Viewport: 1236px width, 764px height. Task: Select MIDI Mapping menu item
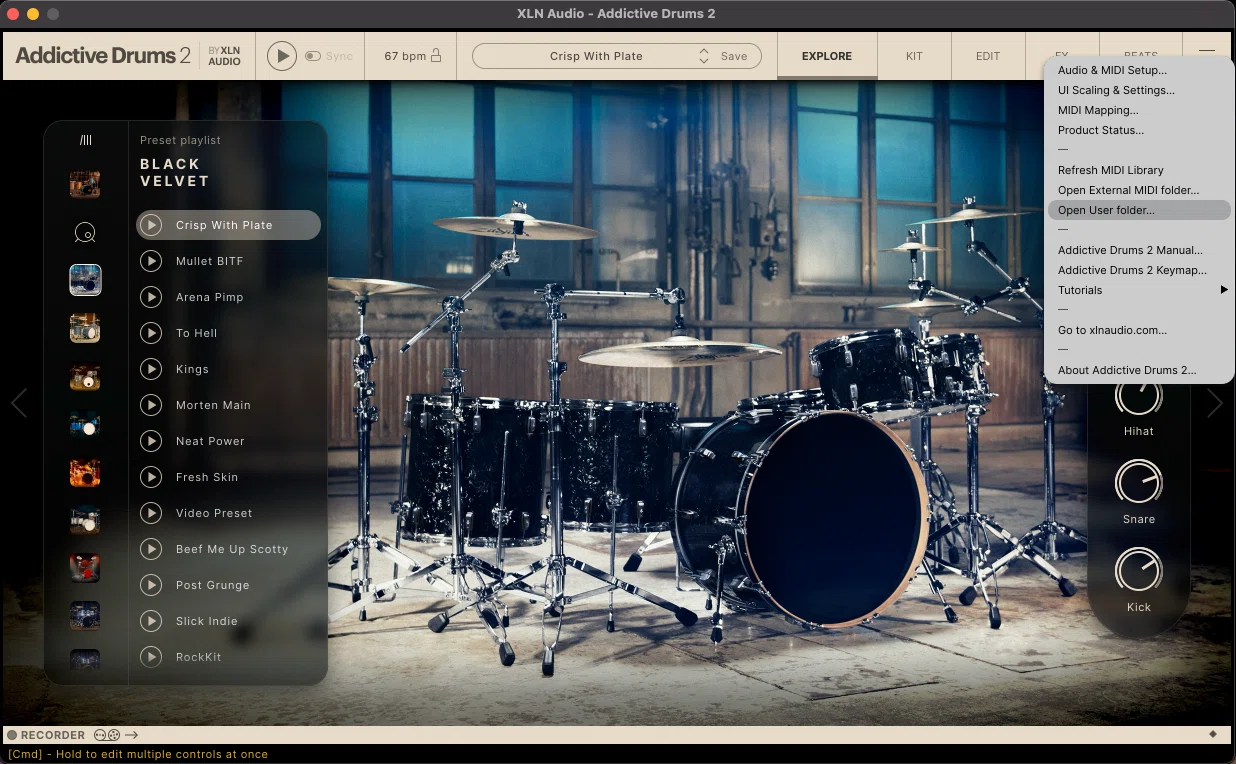click(1138, 110)
